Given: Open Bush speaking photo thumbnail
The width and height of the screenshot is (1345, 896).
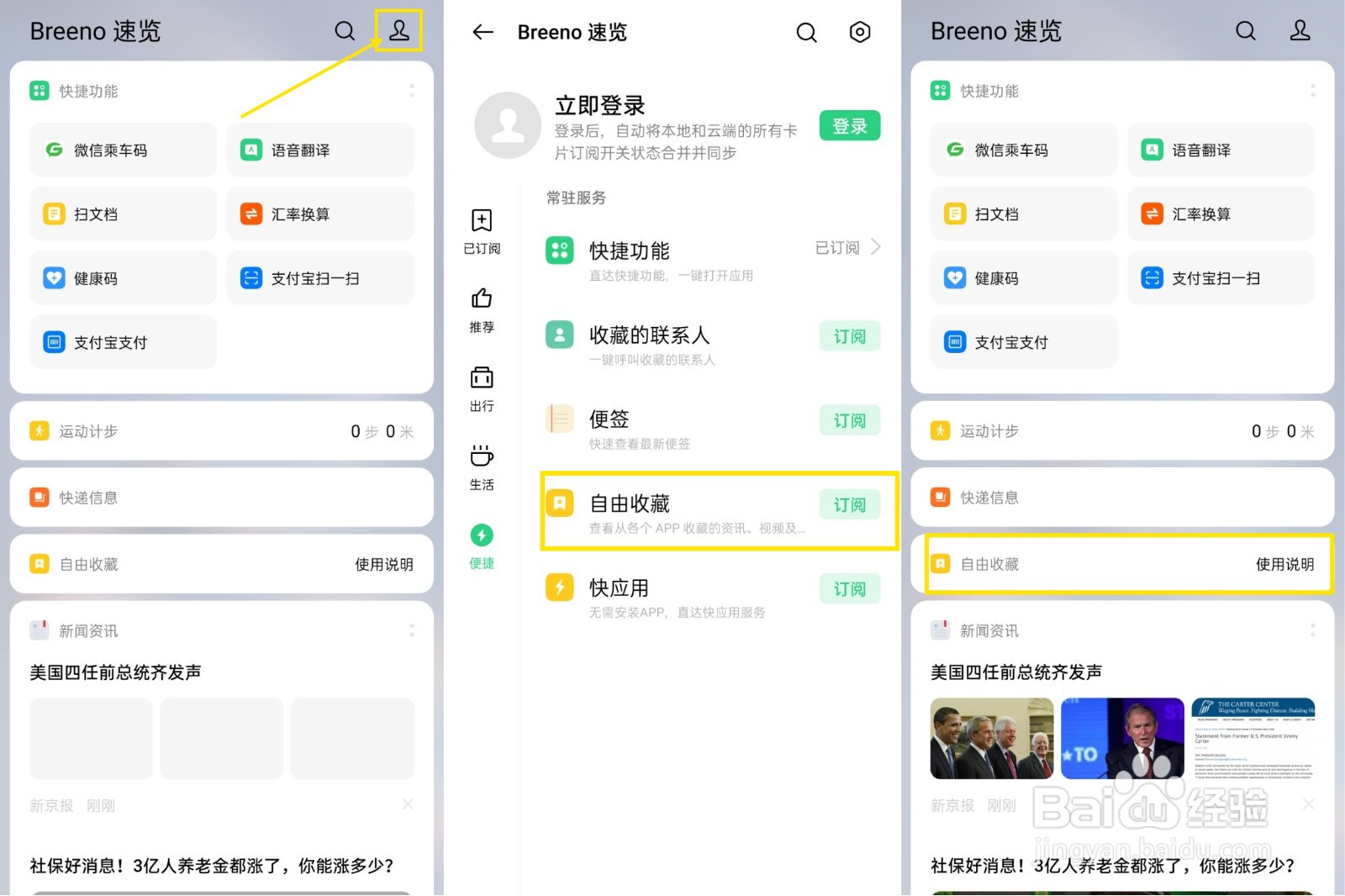Looking at the screenshot, I should (1122, 738).
